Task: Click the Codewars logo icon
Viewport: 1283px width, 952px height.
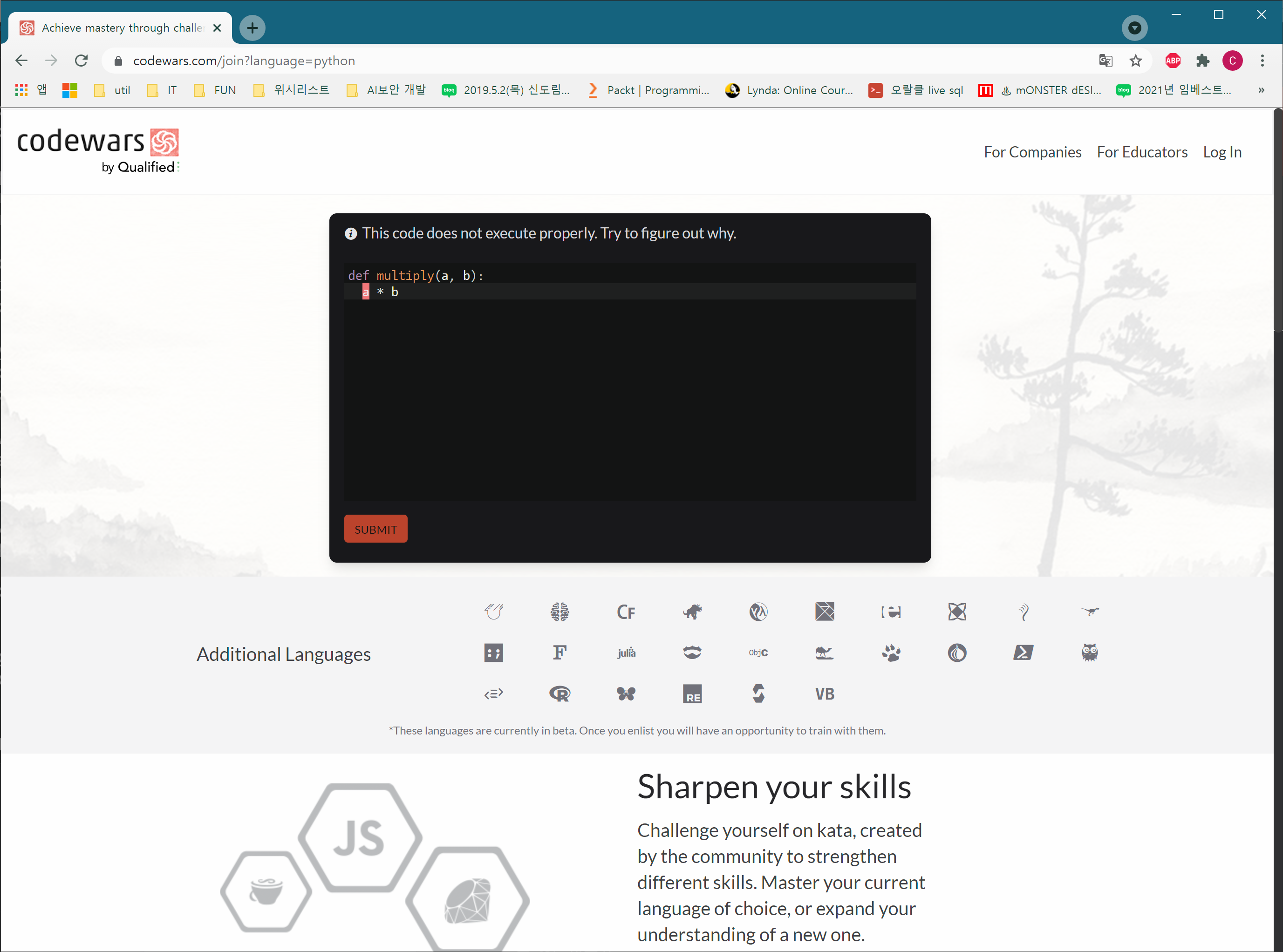Action: (163, 141)
